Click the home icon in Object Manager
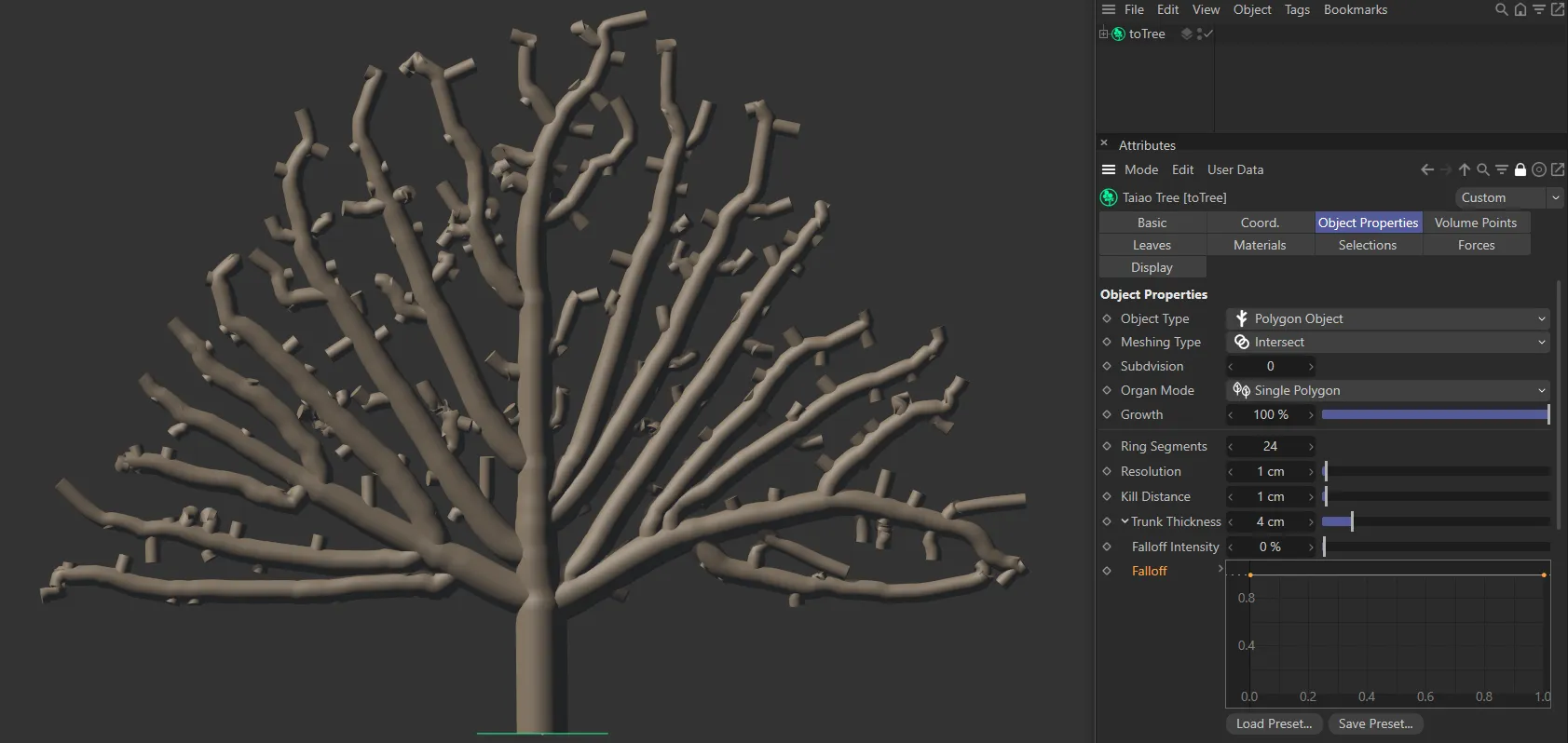Screen dimensions: 1568x743 coord(1520,9)
